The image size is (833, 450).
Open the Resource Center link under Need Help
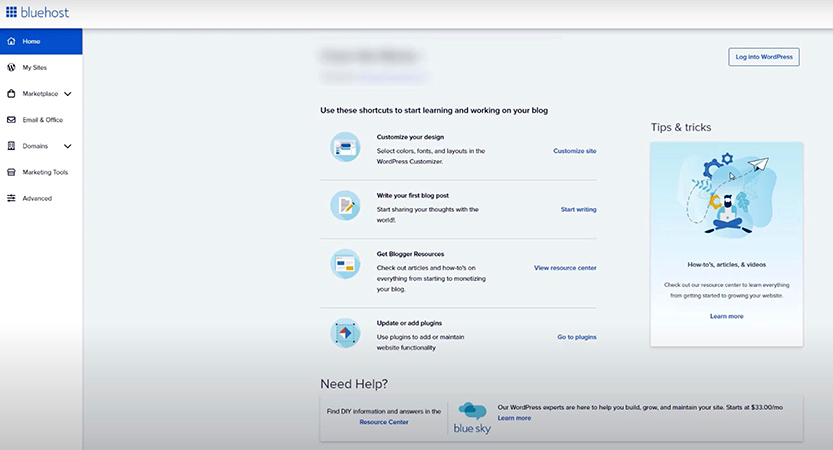(384, 422)
